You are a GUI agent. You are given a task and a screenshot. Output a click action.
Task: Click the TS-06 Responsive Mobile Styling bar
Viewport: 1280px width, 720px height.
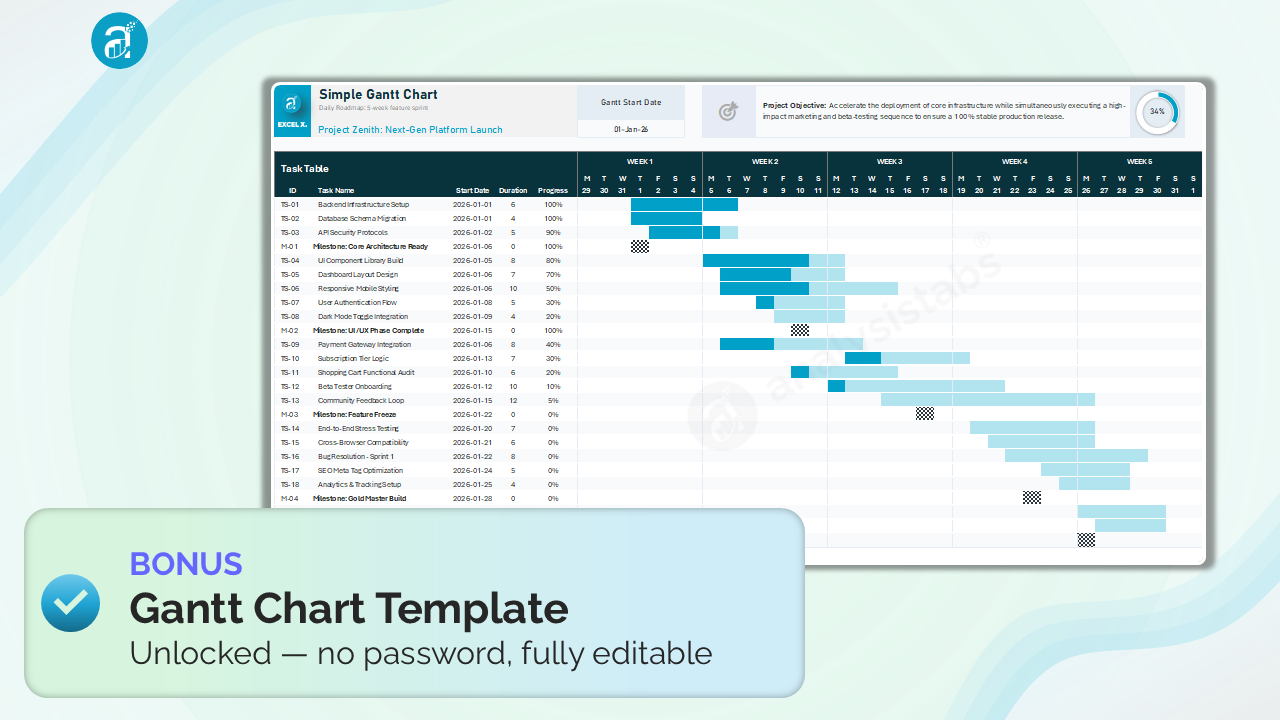click(809, 288)
